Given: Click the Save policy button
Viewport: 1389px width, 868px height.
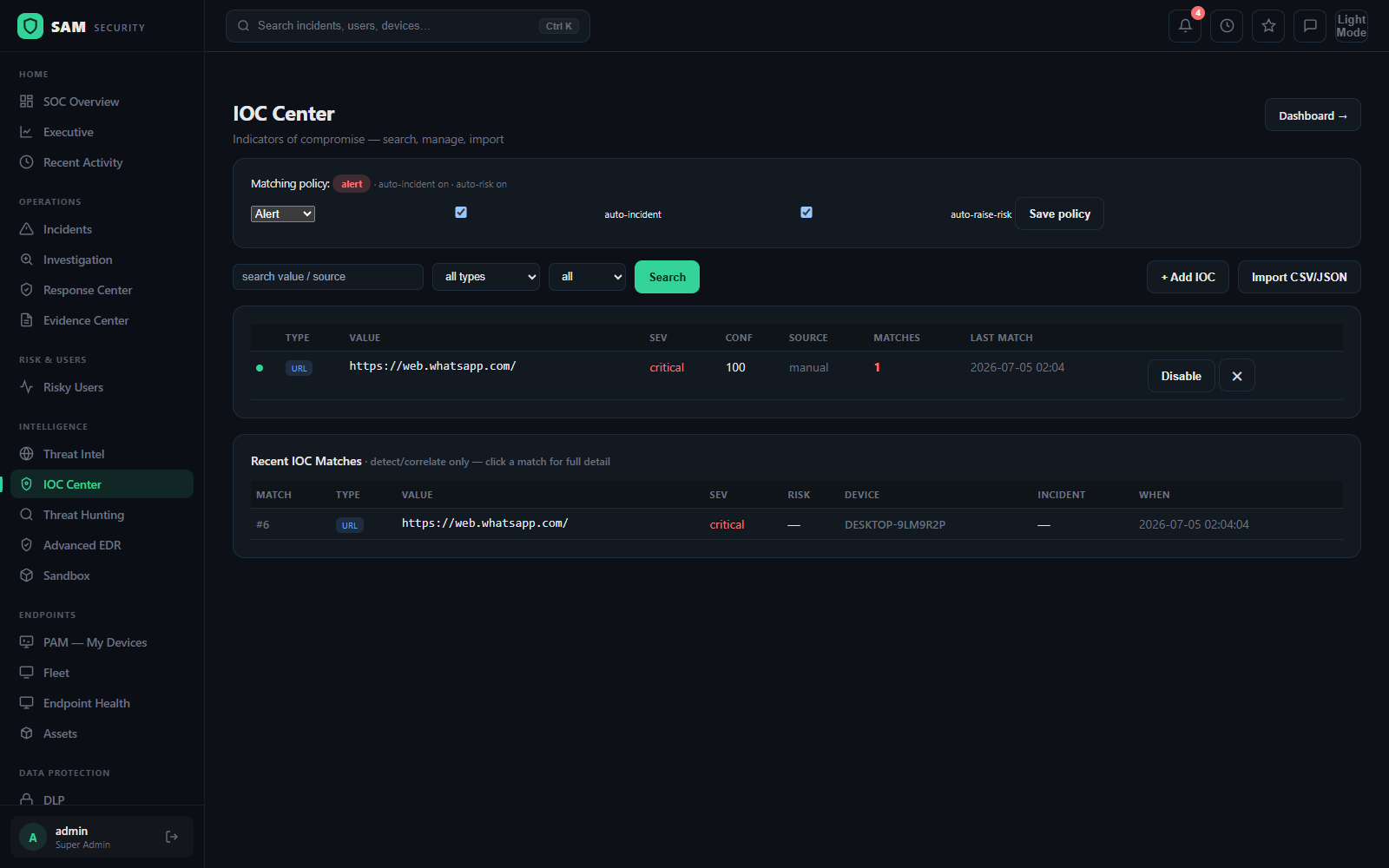Looking at the screenshot, I should click(x=1059, y=214).
